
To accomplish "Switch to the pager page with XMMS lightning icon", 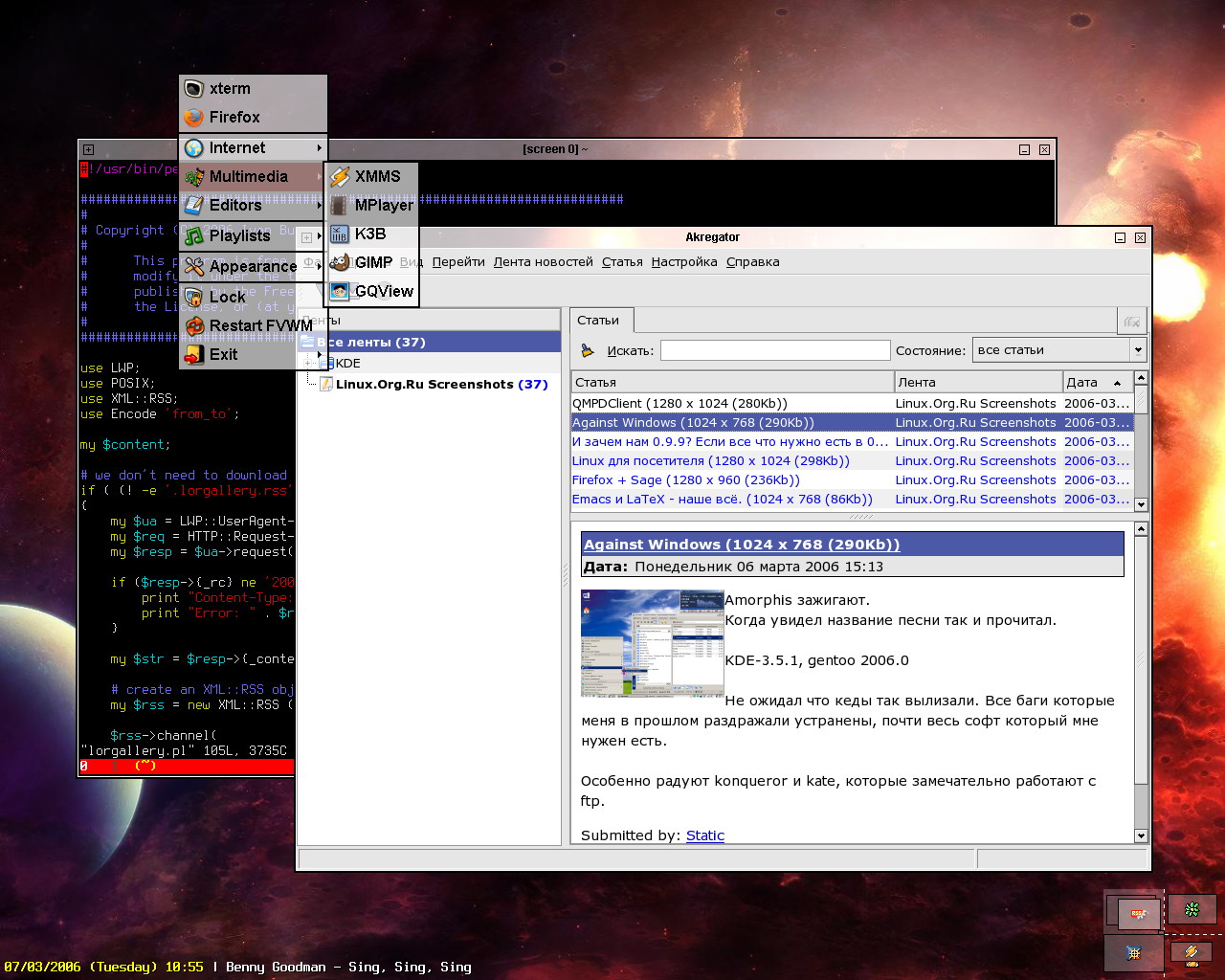I will (1192, 952).
